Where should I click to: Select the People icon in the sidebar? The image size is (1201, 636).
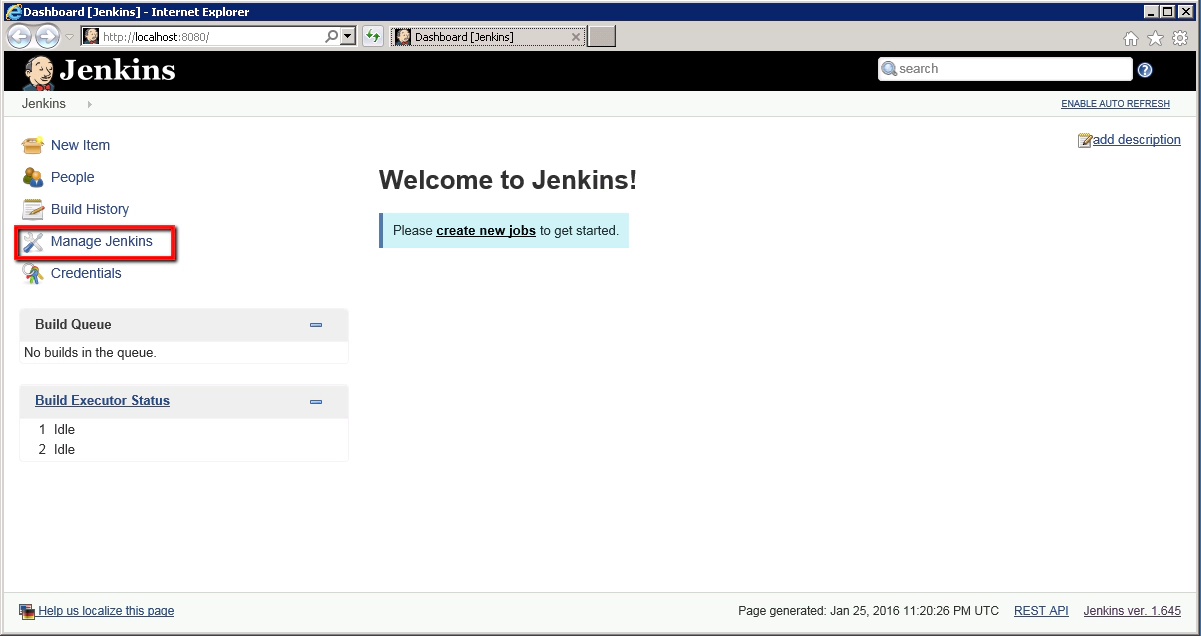click(x=32, y=177)
